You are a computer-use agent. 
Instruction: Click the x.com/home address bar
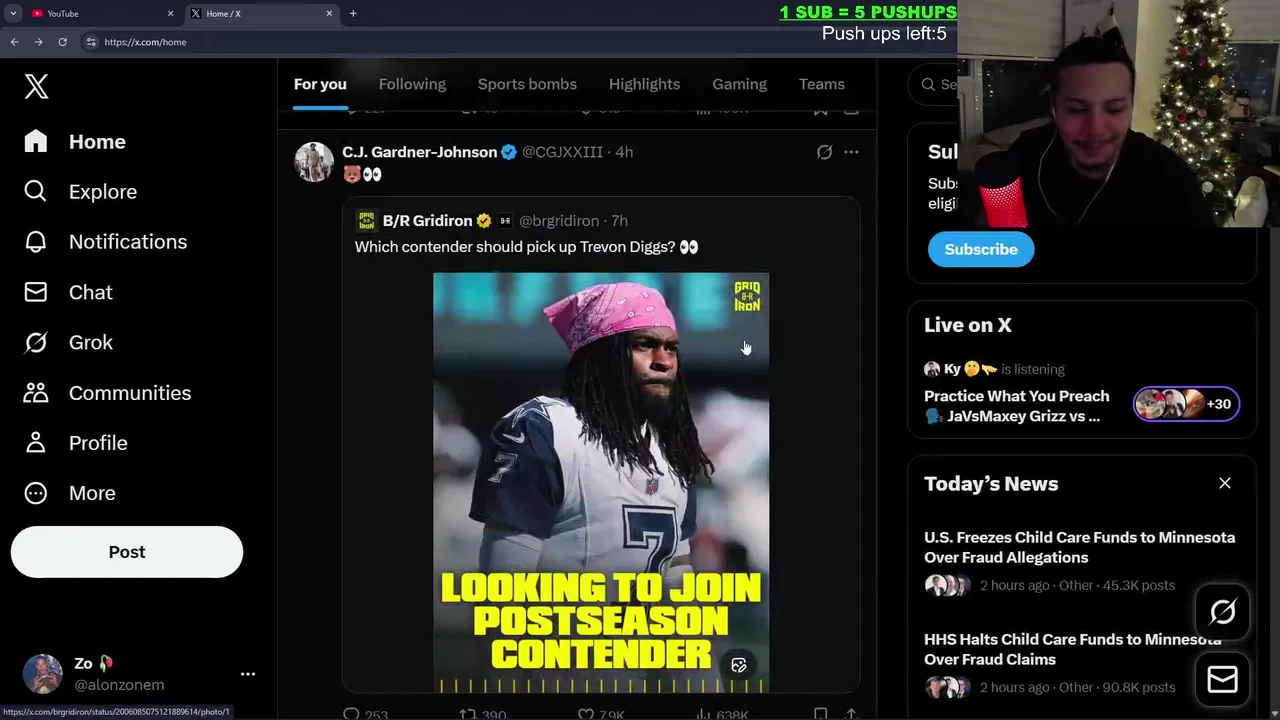click(x=145, y=42)
